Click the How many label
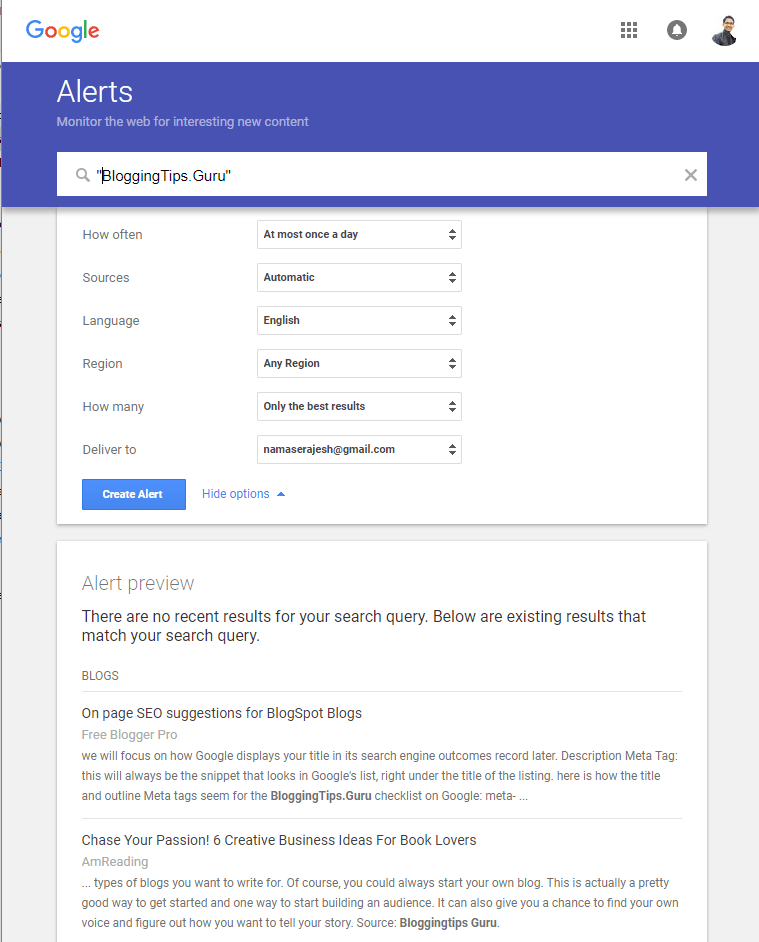The width and height of the screenshot is (759, 942). 114,407
